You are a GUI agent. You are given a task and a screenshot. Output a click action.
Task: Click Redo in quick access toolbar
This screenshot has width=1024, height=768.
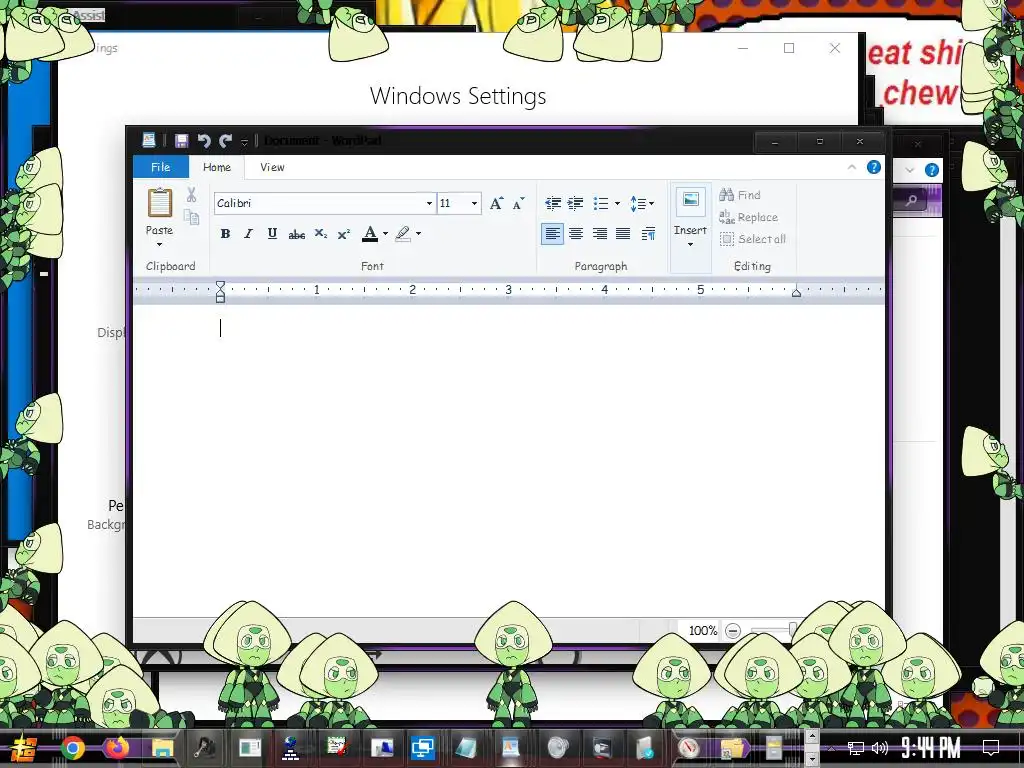coord(225,140)
